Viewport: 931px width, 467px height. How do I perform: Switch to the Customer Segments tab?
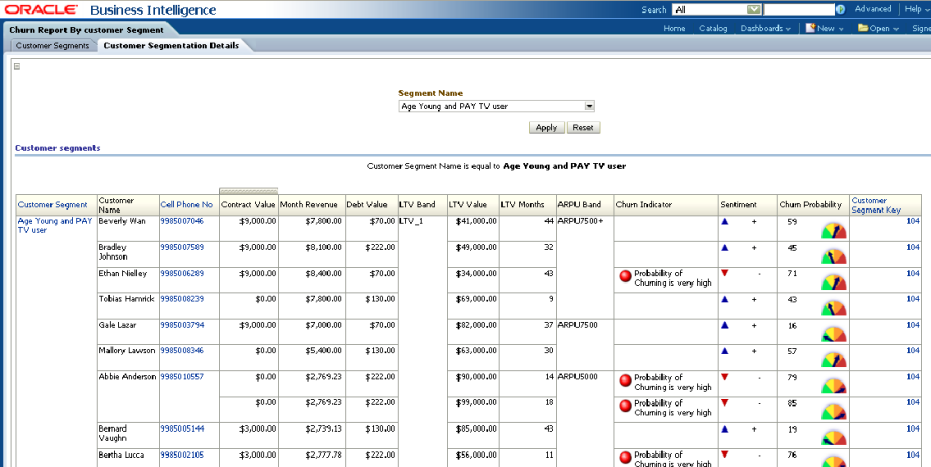52,45
